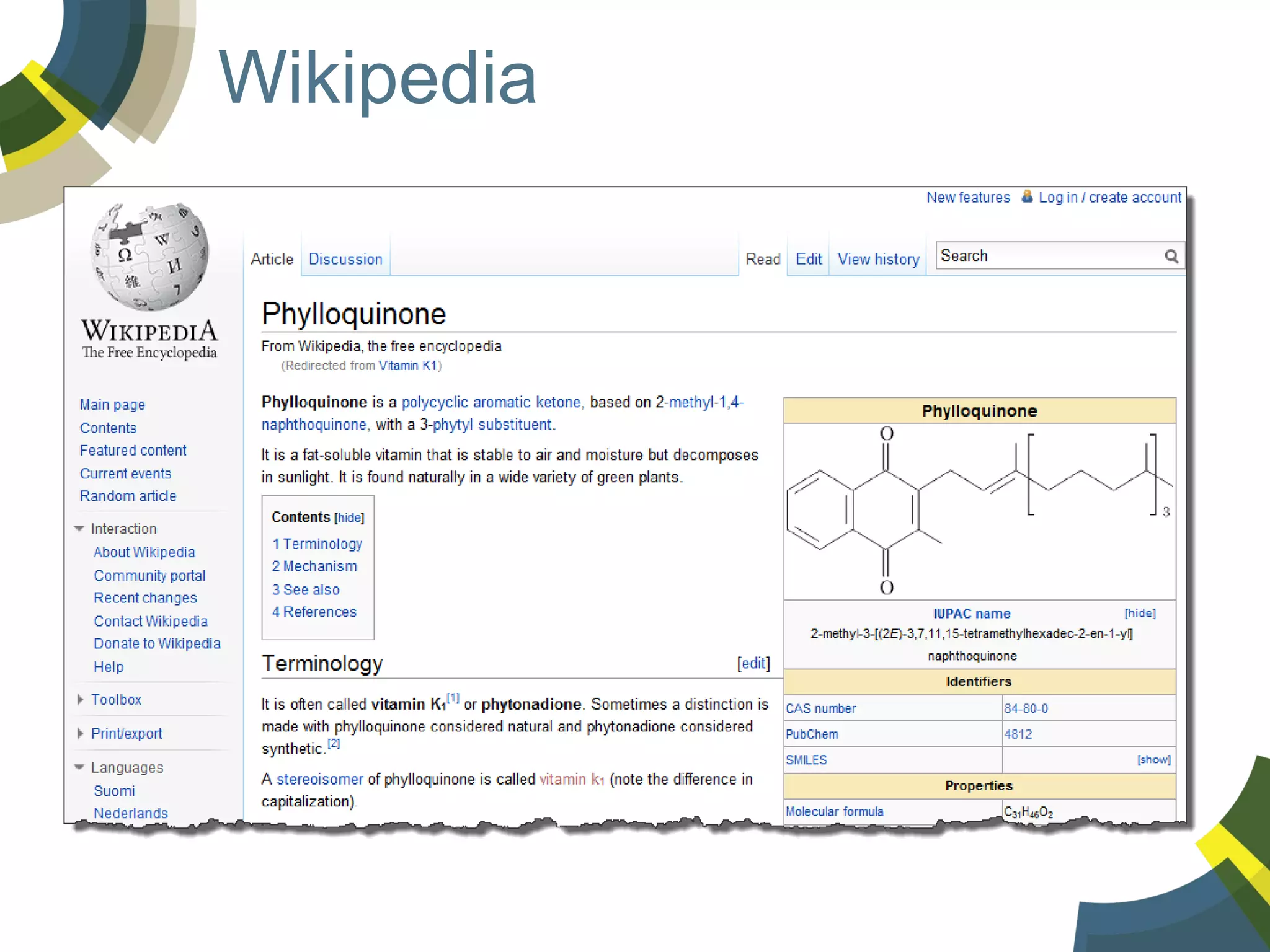Select the Read tab
The width and height of the screenshot is (1270, 952).
(x=763, y=259)
